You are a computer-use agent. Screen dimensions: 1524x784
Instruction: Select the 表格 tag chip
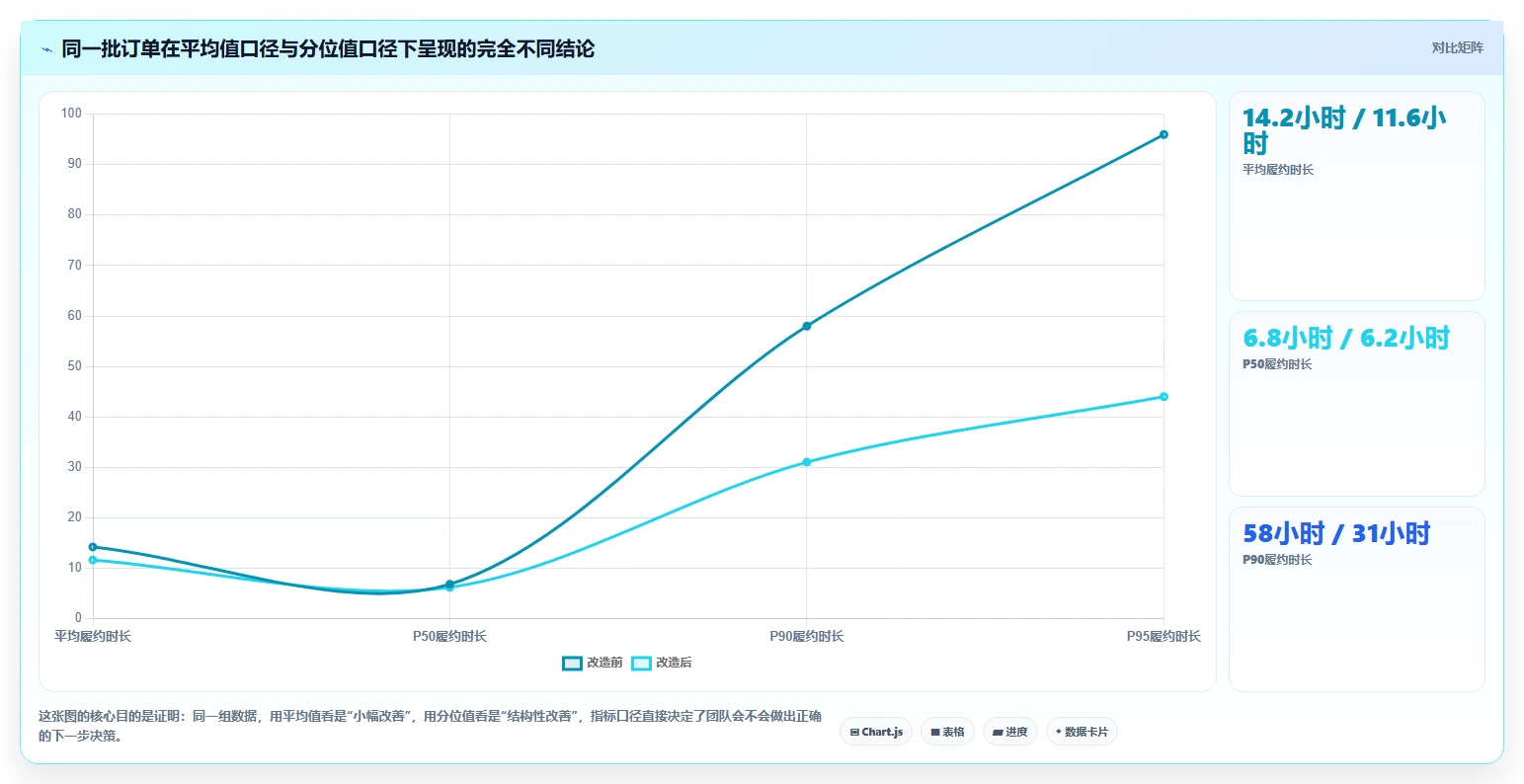(947, 732)
